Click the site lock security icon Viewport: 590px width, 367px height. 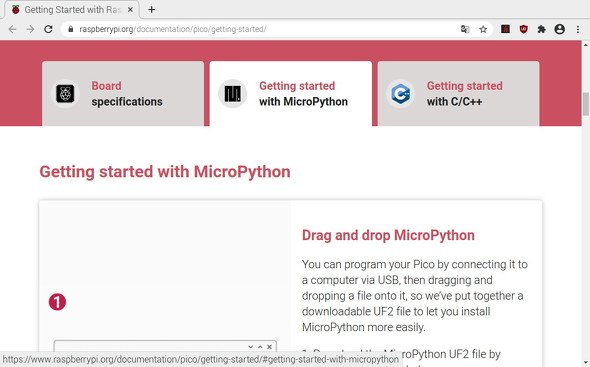click(x=70, y=29)
